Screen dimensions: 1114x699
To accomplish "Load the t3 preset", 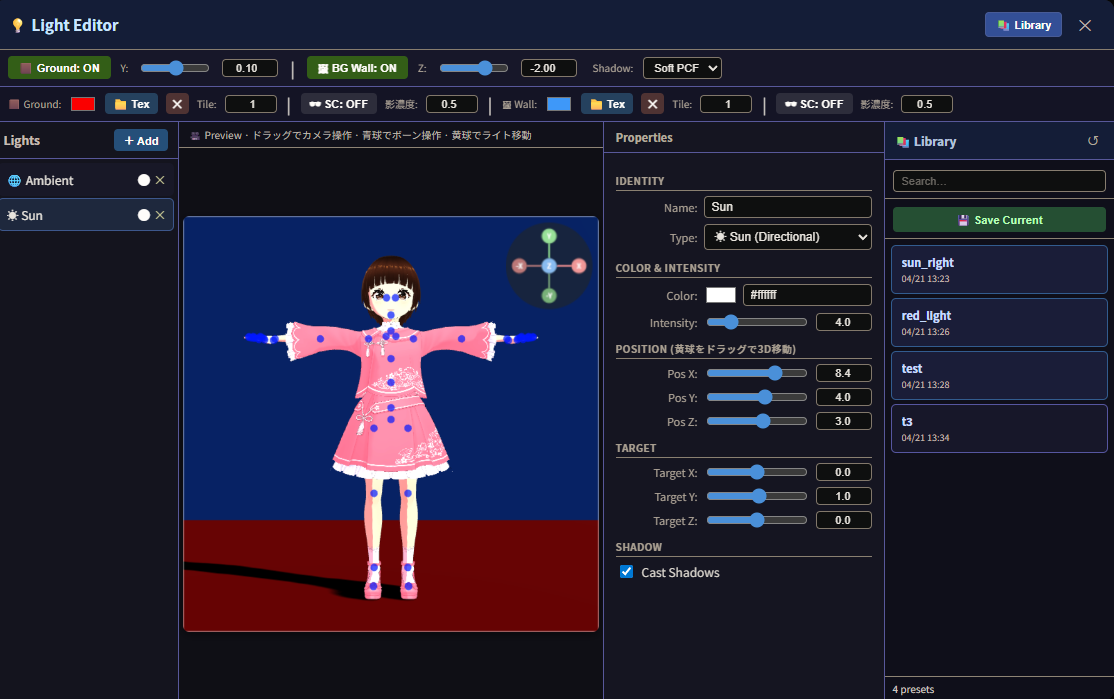I will pos(999,428).
